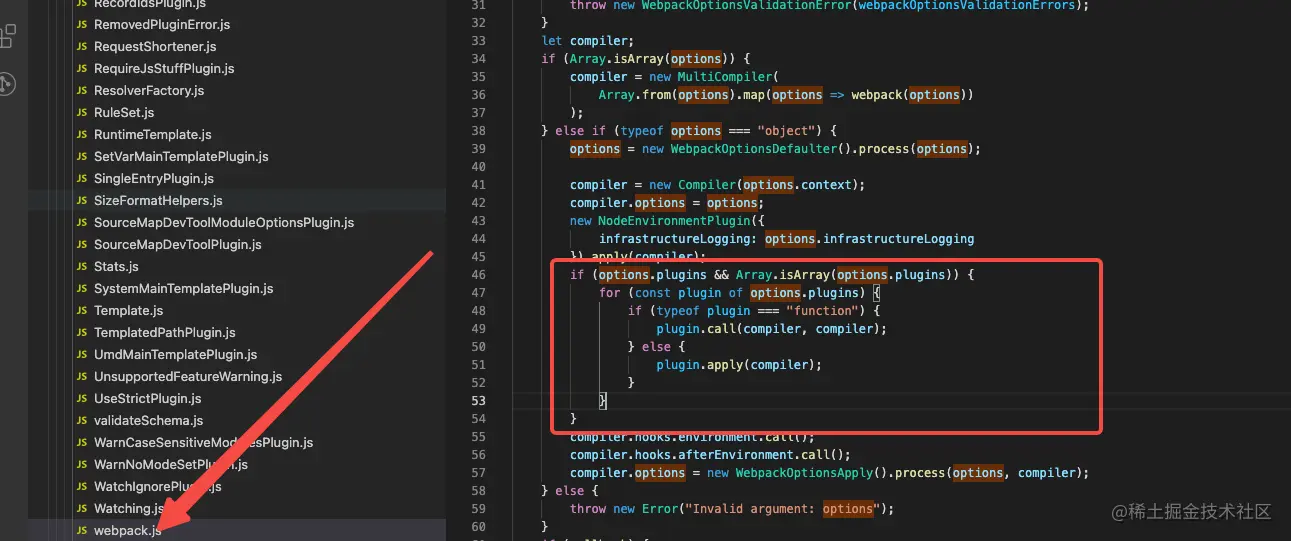Open WarnCaseSensitiveModulesPlugin.js

(x=203, y=443)
